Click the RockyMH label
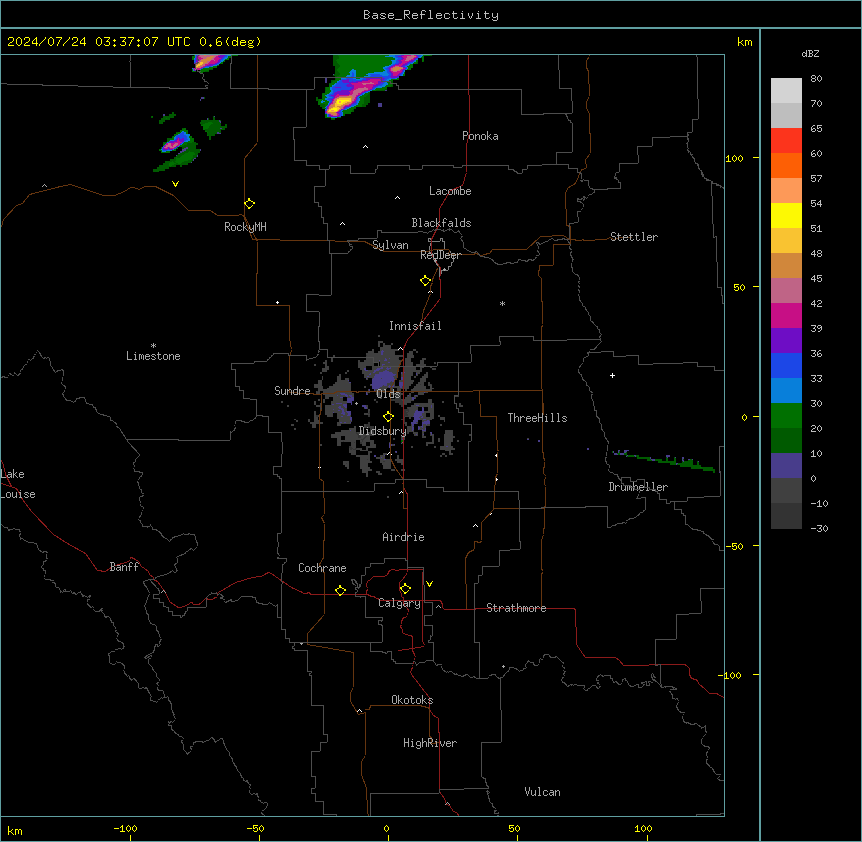 click(x=245, y=227)
